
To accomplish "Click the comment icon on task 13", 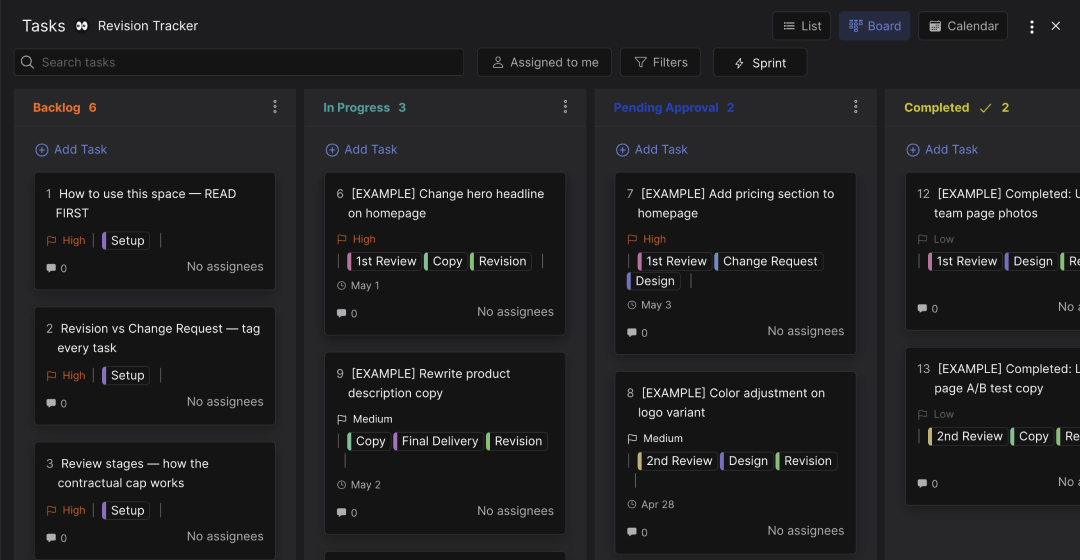I will coord(922,484).
